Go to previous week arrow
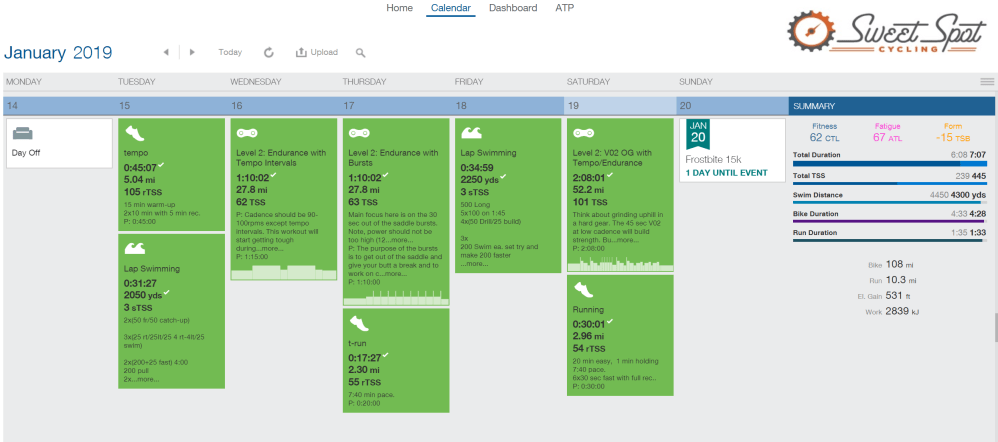Viewport: 998px width, 442px height. point(165,52)
